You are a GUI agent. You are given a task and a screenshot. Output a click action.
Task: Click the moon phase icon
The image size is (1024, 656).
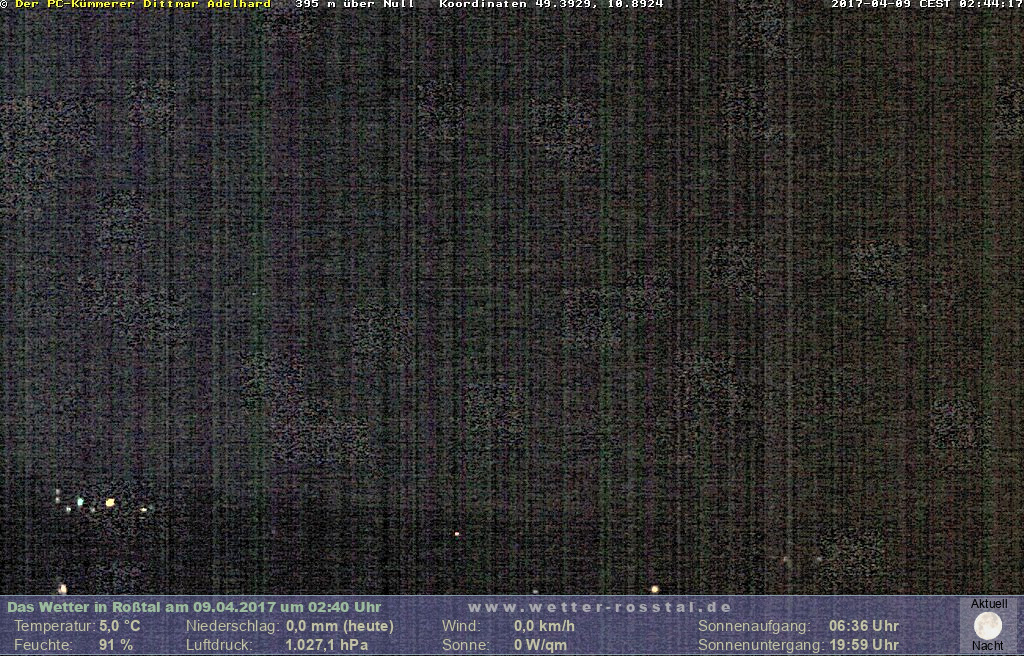pyautogui.click(x=987, y=626)
